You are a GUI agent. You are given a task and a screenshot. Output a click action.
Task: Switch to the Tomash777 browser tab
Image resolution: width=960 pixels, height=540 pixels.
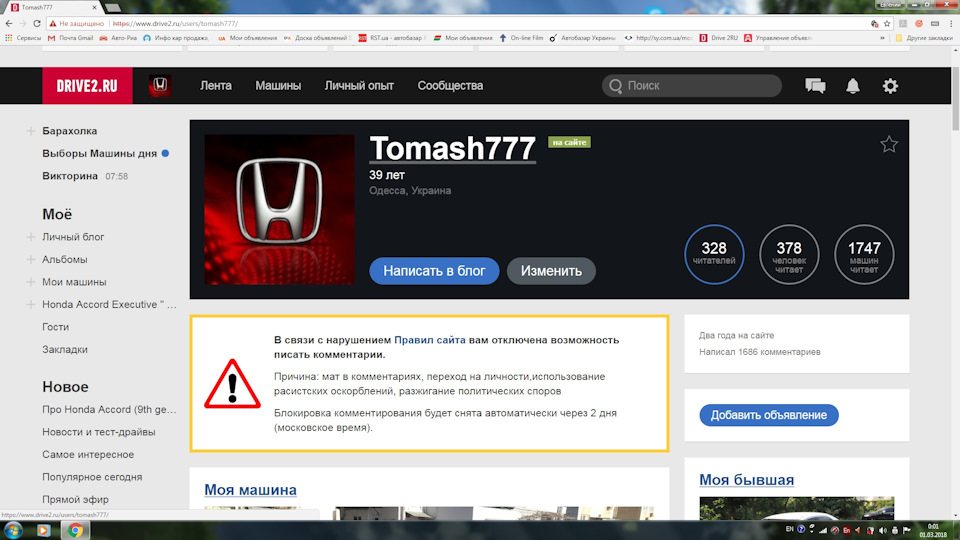pyautogui.click(x=53, y=7)
